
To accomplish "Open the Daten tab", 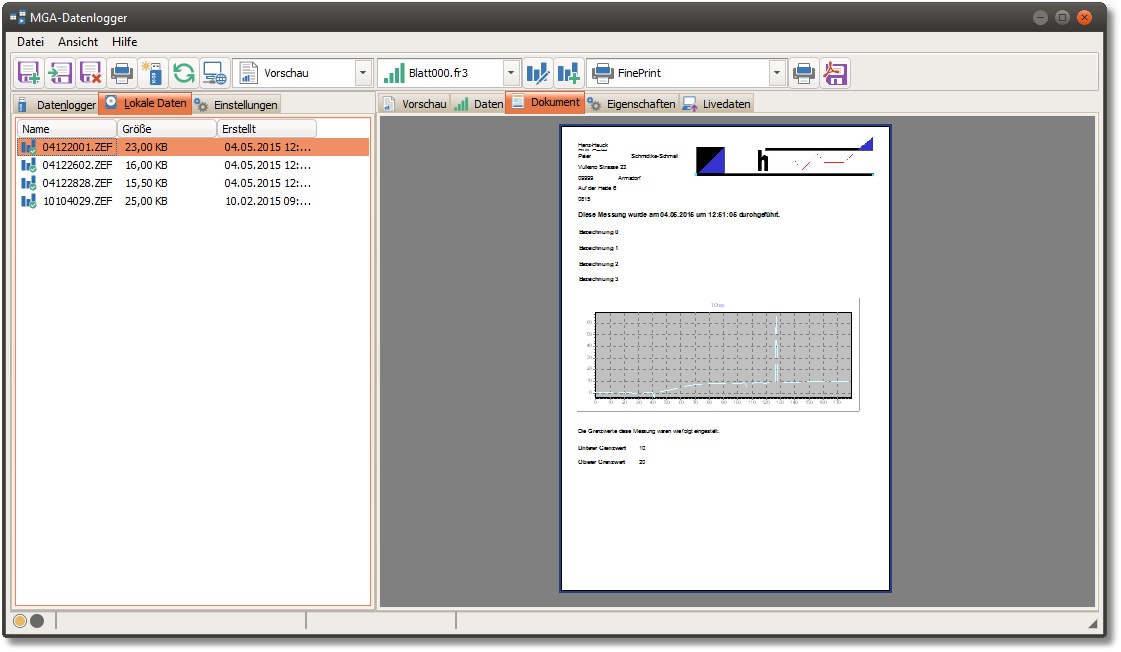I will [x=478, y=104].
